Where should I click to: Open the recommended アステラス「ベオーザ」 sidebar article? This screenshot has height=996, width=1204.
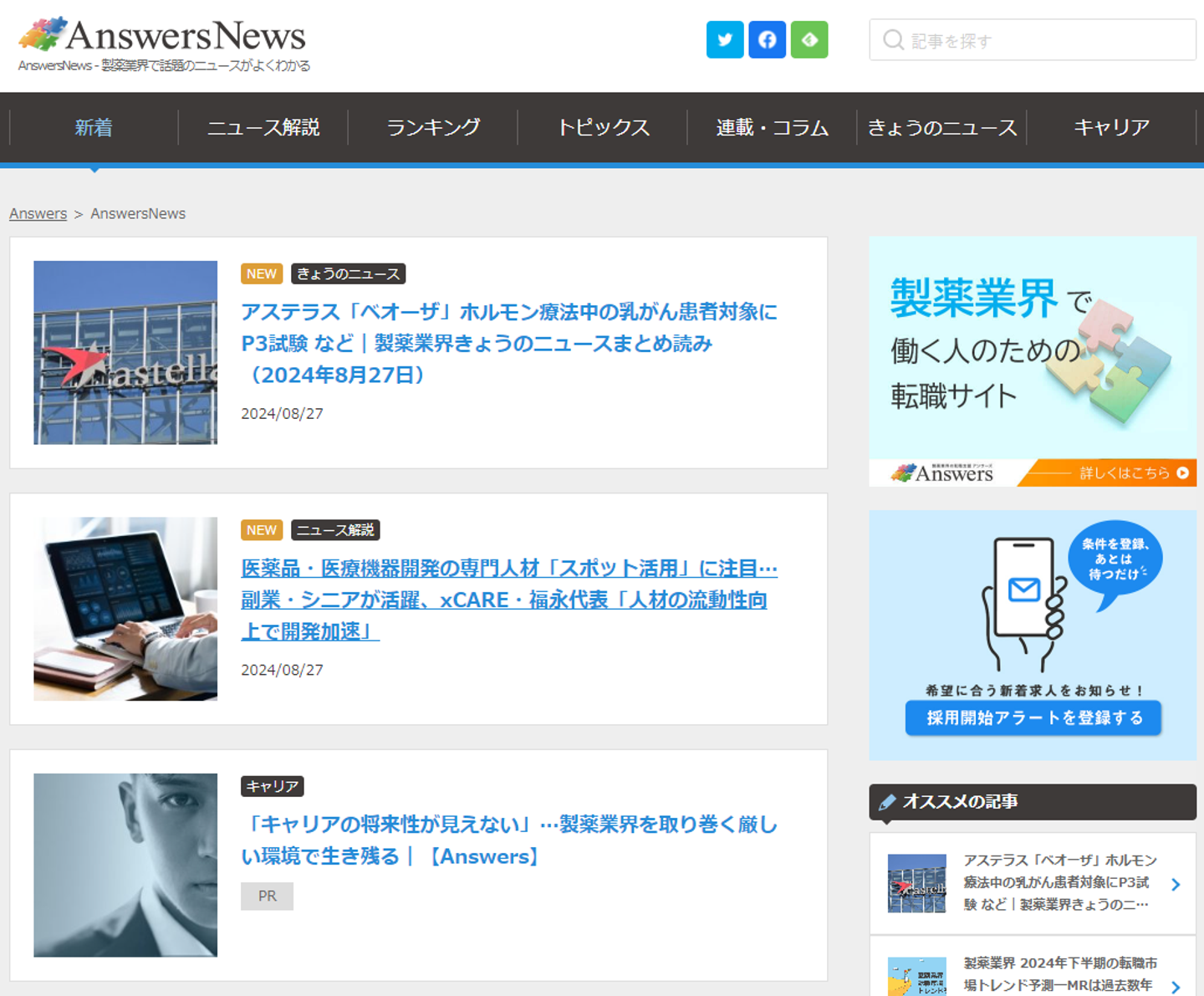[1059, 882]
